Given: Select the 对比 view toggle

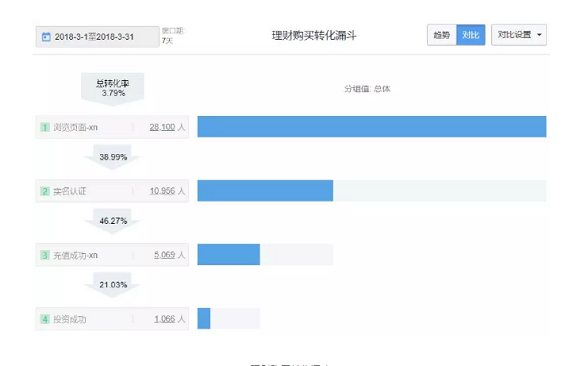Looking at the screenshot, I should point(471,35).
